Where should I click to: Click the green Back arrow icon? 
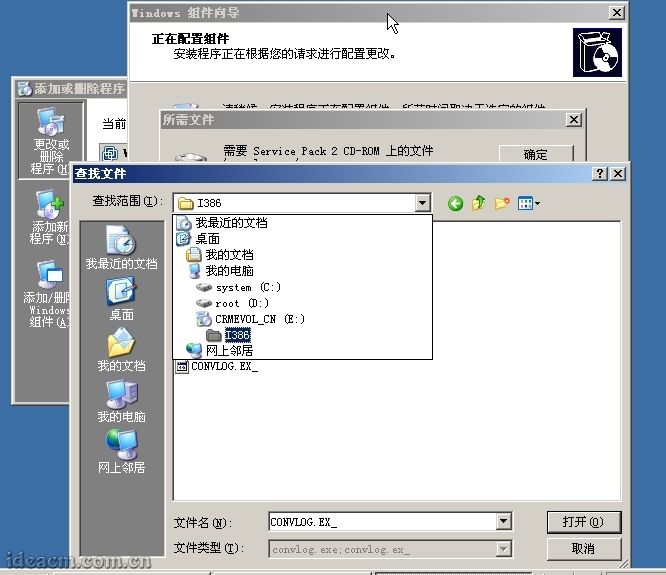point(455,203)
